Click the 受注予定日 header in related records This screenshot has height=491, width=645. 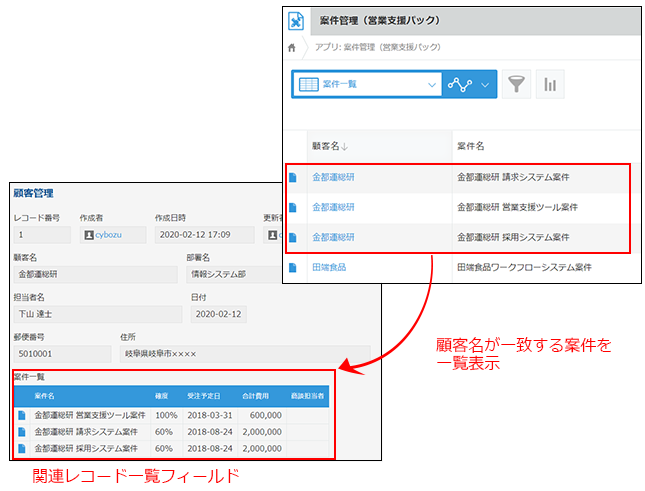(202, 395)
